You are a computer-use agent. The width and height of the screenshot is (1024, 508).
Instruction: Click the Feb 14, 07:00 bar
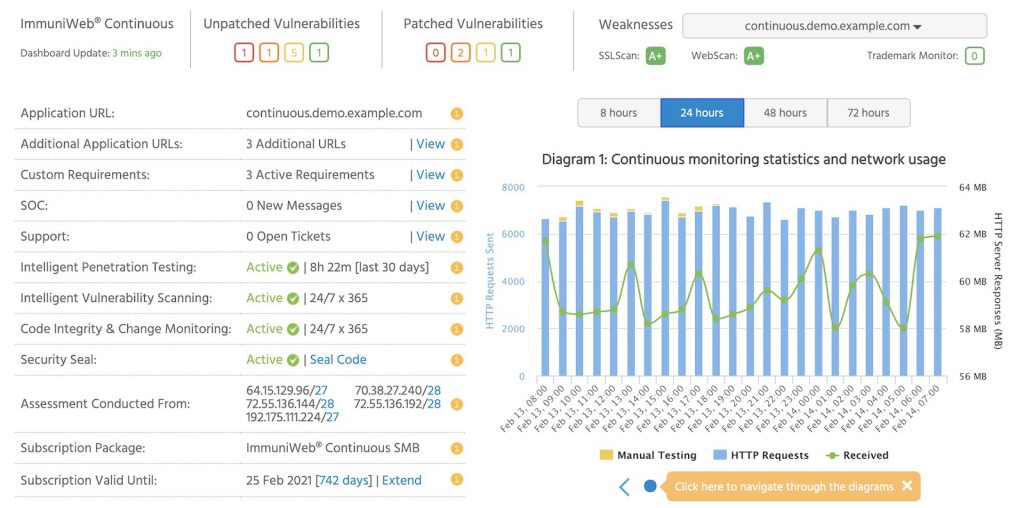[937, 292]
